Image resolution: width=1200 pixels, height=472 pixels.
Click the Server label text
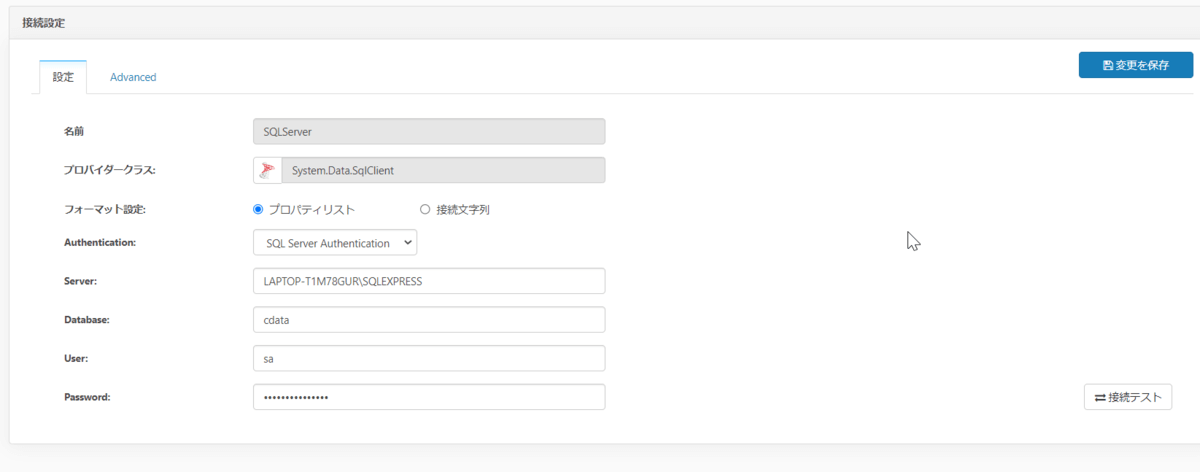80,281
